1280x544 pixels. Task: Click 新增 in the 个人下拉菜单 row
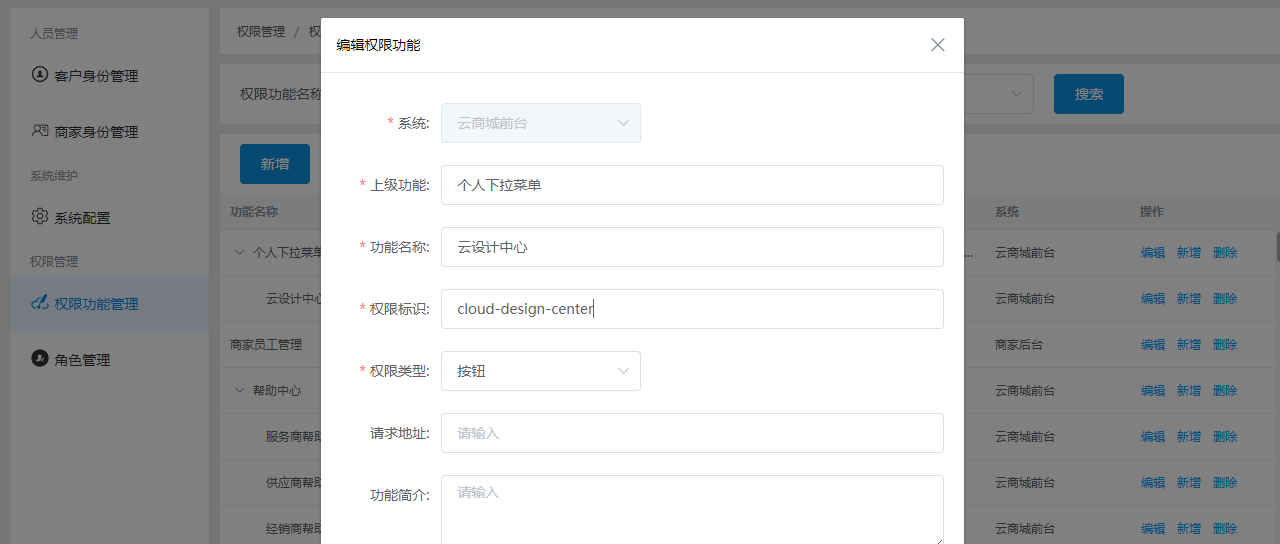point(1189,253)
